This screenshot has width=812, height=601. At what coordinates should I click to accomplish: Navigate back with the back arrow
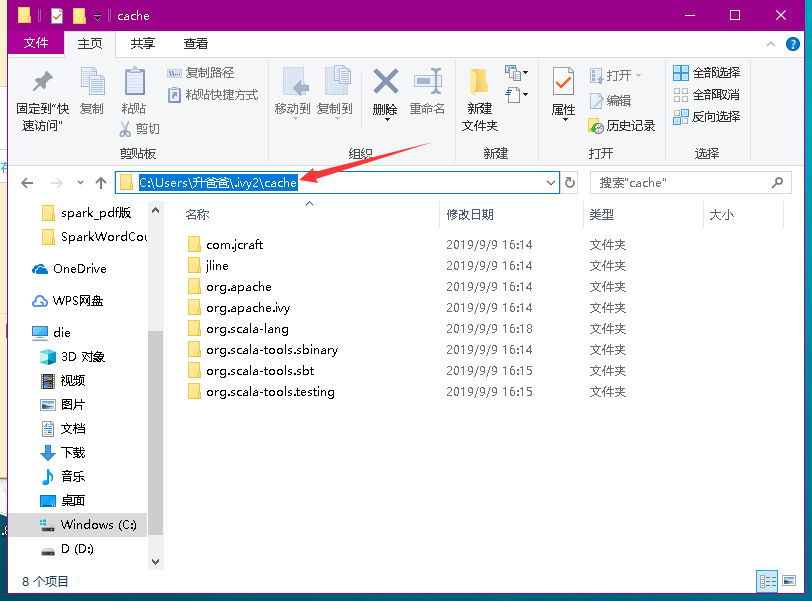[x=27, y=182]
